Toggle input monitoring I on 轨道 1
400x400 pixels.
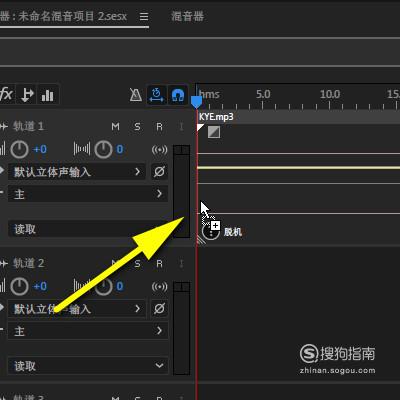tap(181, 127)
